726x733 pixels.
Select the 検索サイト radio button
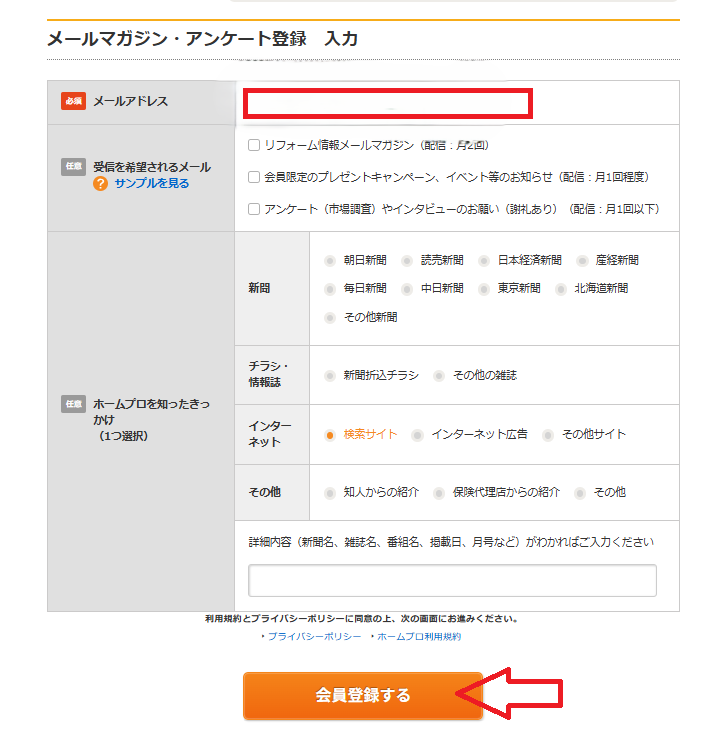pyautogui.click(x=330, y=435)
